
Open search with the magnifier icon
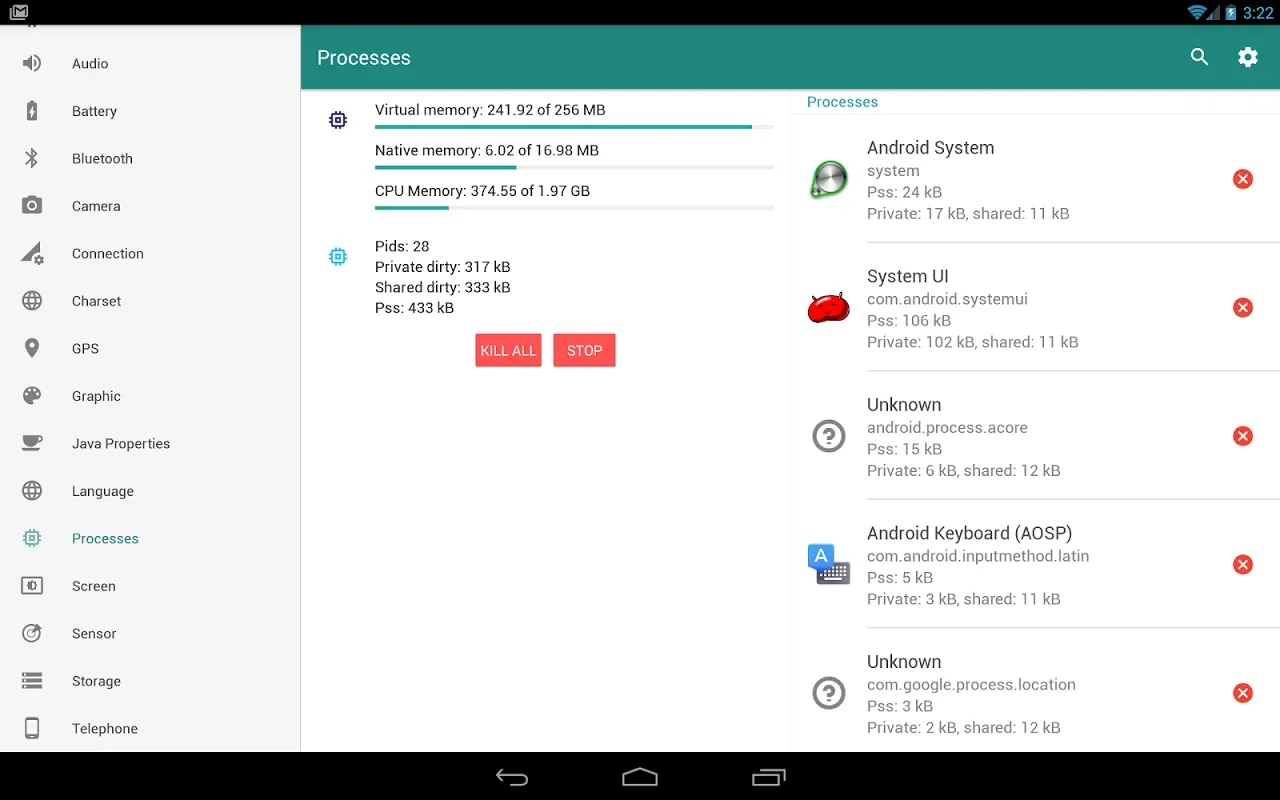coord(1199,57)
